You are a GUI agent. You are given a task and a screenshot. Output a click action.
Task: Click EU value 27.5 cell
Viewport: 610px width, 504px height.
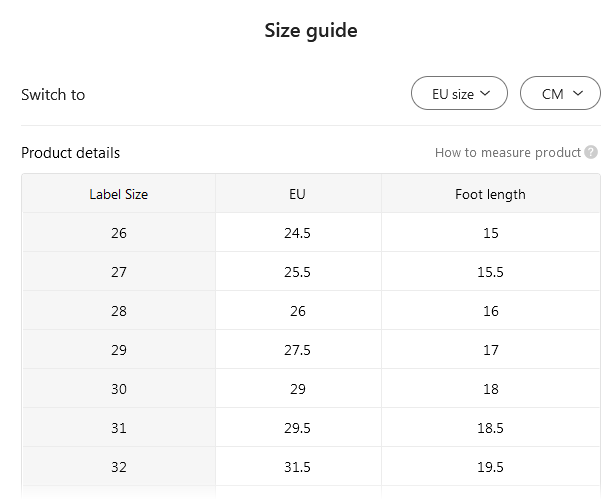click(x=298, y=350)
